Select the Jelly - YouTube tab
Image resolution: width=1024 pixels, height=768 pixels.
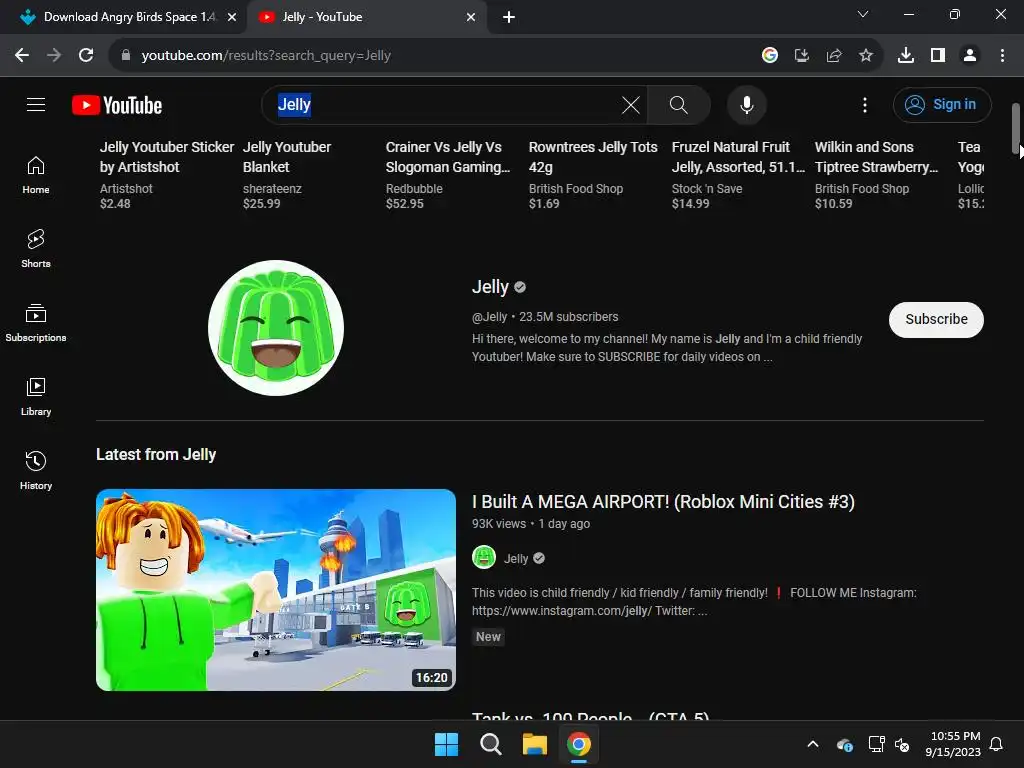click(x=366, y=17)
